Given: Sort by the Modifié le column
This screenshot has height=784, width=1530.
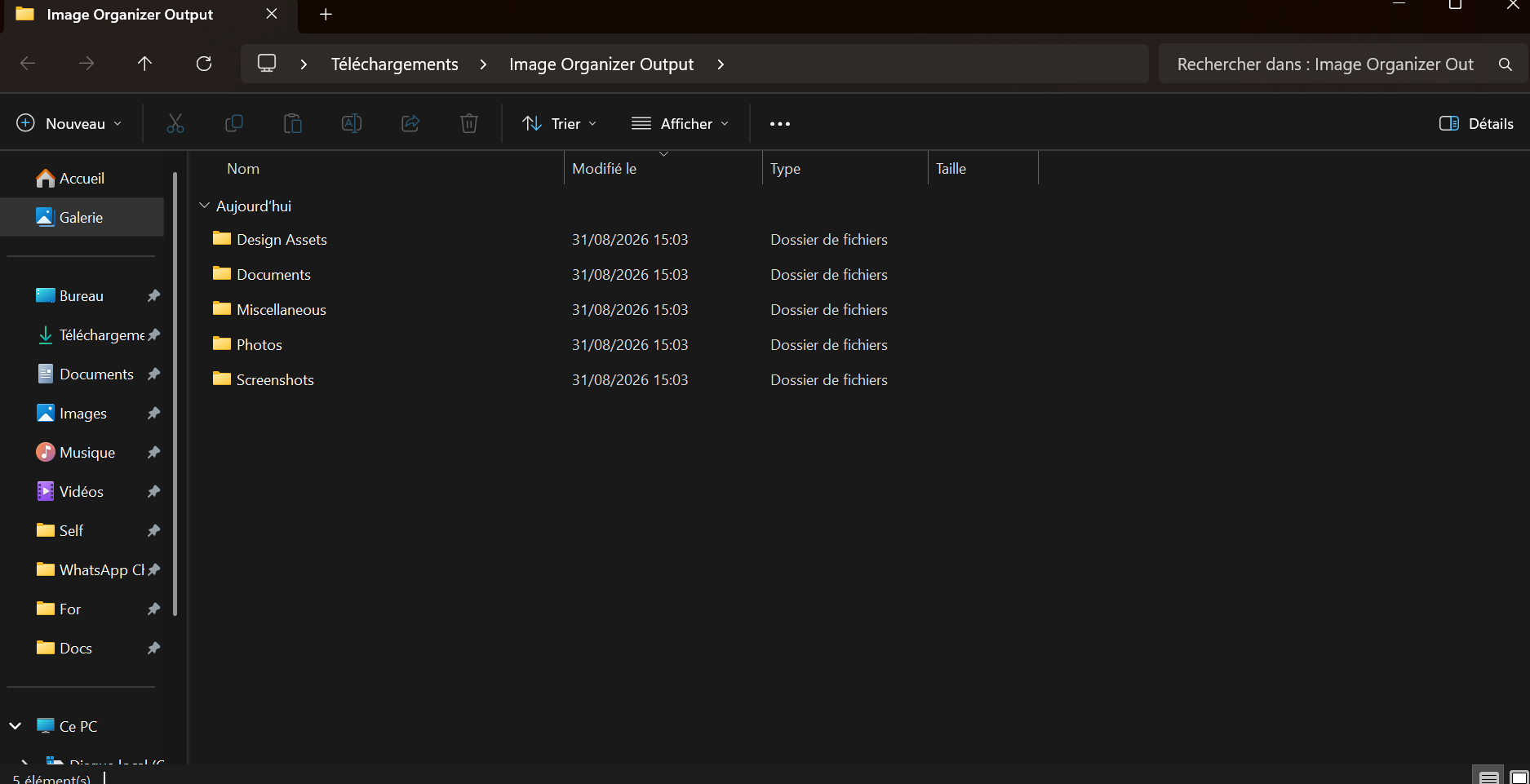Looking at the screenshot, I should (604, 169).
